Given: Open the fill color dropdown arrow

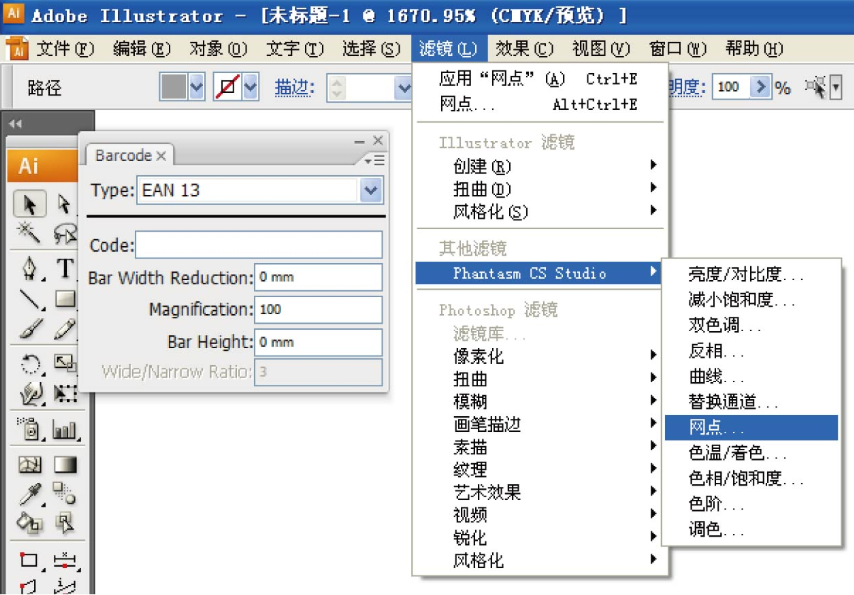Looking at the screenshot, I should pos(197,87).
